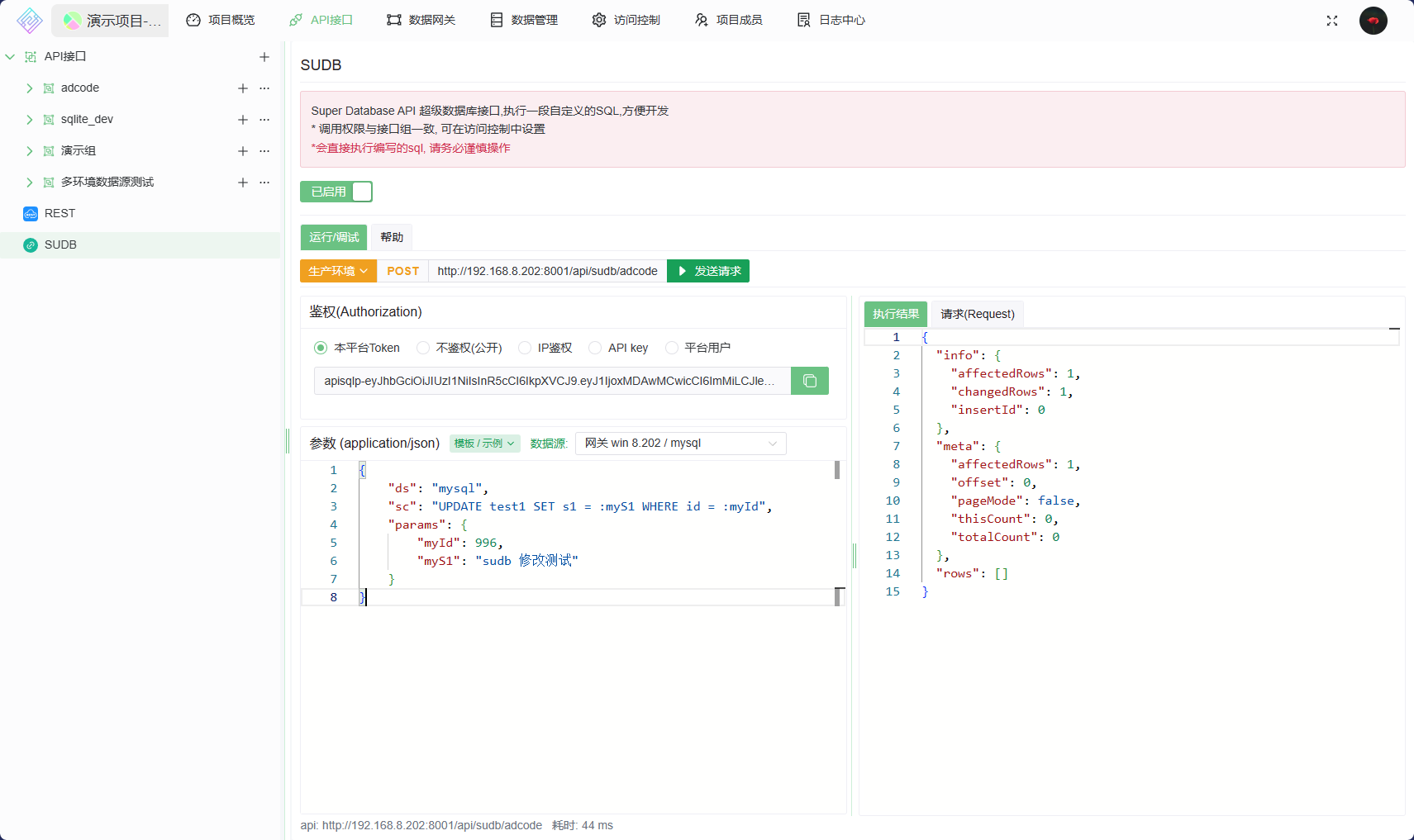Click the app logo icon
This screenshot has width=1414, height=840.
[x=30, y=21]
